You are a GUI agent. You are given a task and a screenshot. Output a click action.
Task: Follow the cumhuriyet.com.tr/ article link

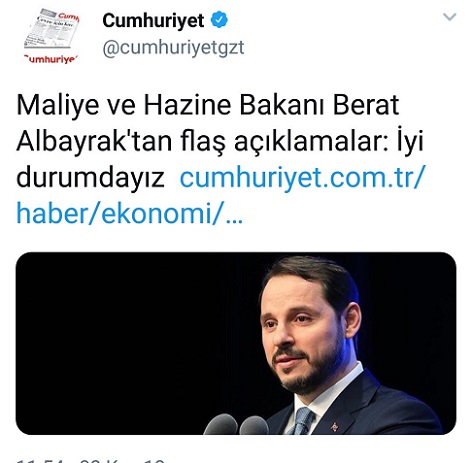(303, 177)
